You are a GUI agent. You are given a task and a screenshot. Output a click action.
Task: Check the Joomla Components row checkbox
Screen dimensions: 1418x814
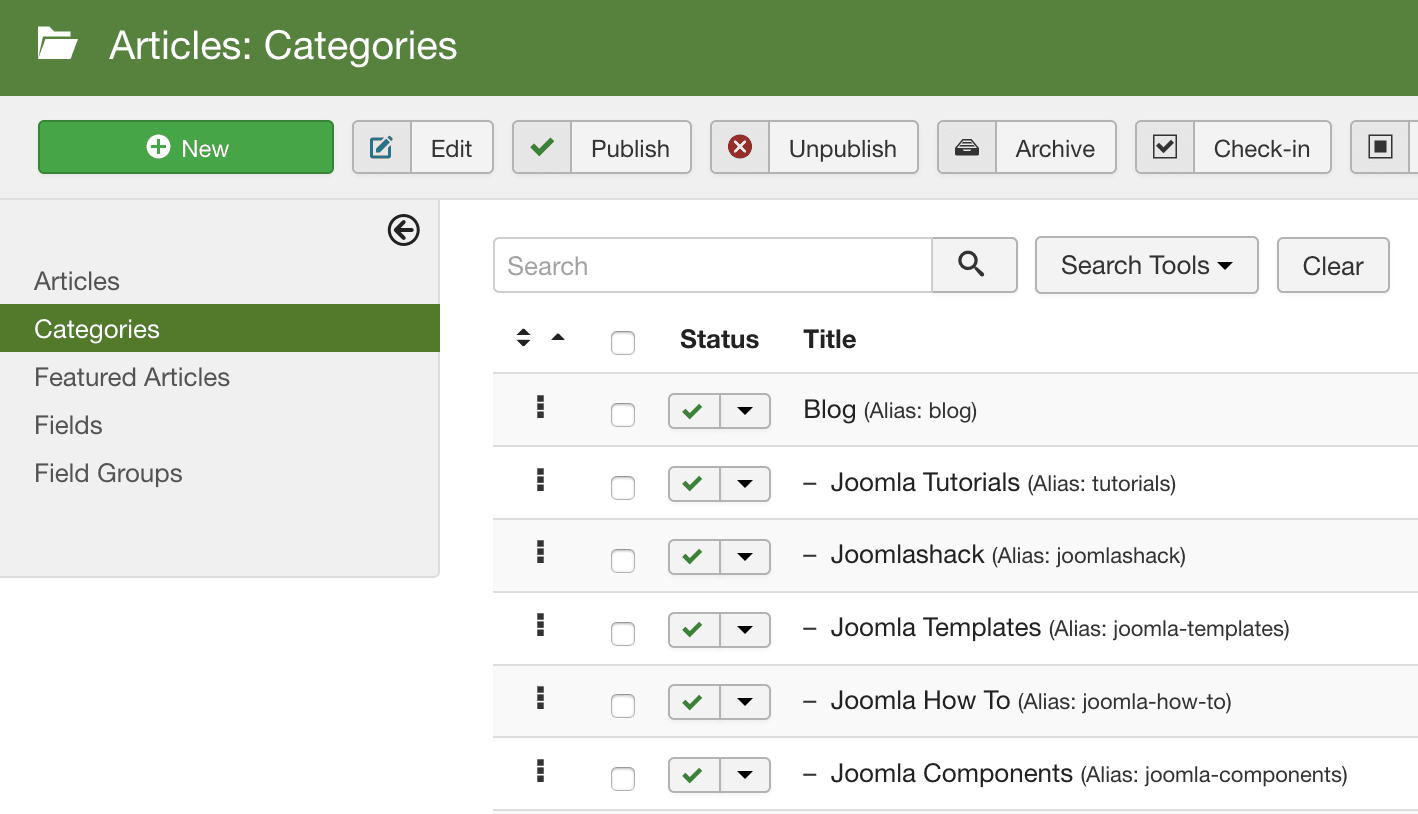(623, 779)
